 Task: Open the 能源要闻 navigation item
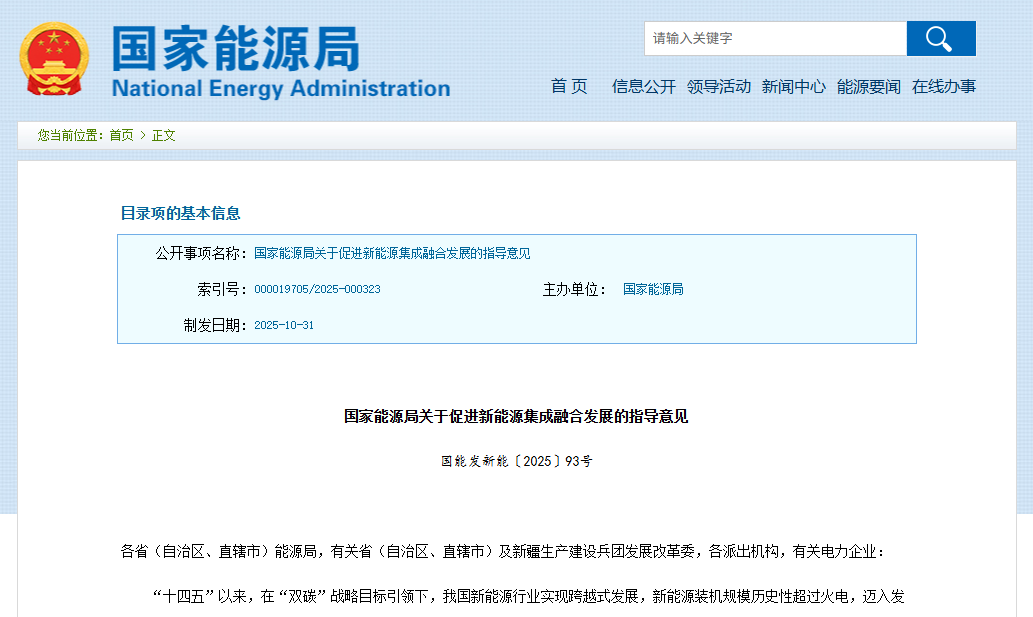pyautogui.click(x=868, y=87)
